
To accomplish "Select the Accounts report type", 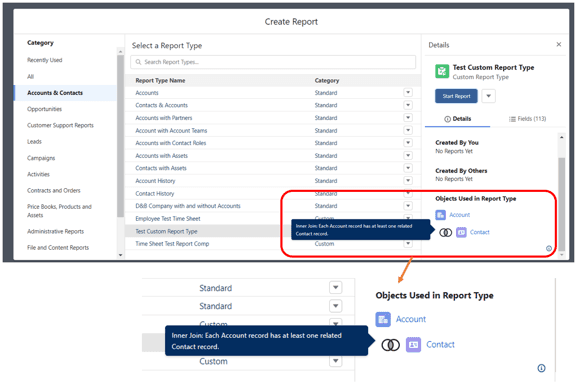I will pos(147,93).
